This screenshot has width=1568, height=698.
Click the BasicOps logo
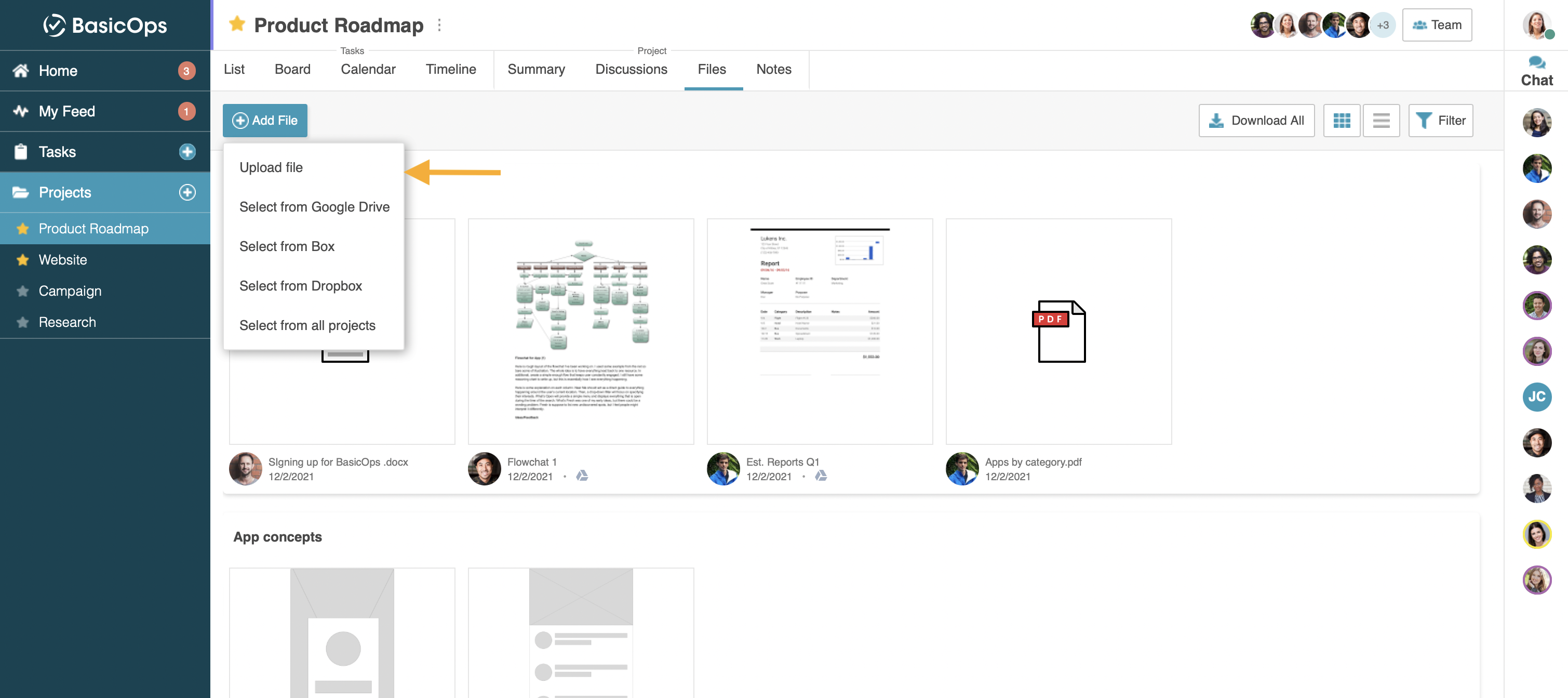point(105,24)
